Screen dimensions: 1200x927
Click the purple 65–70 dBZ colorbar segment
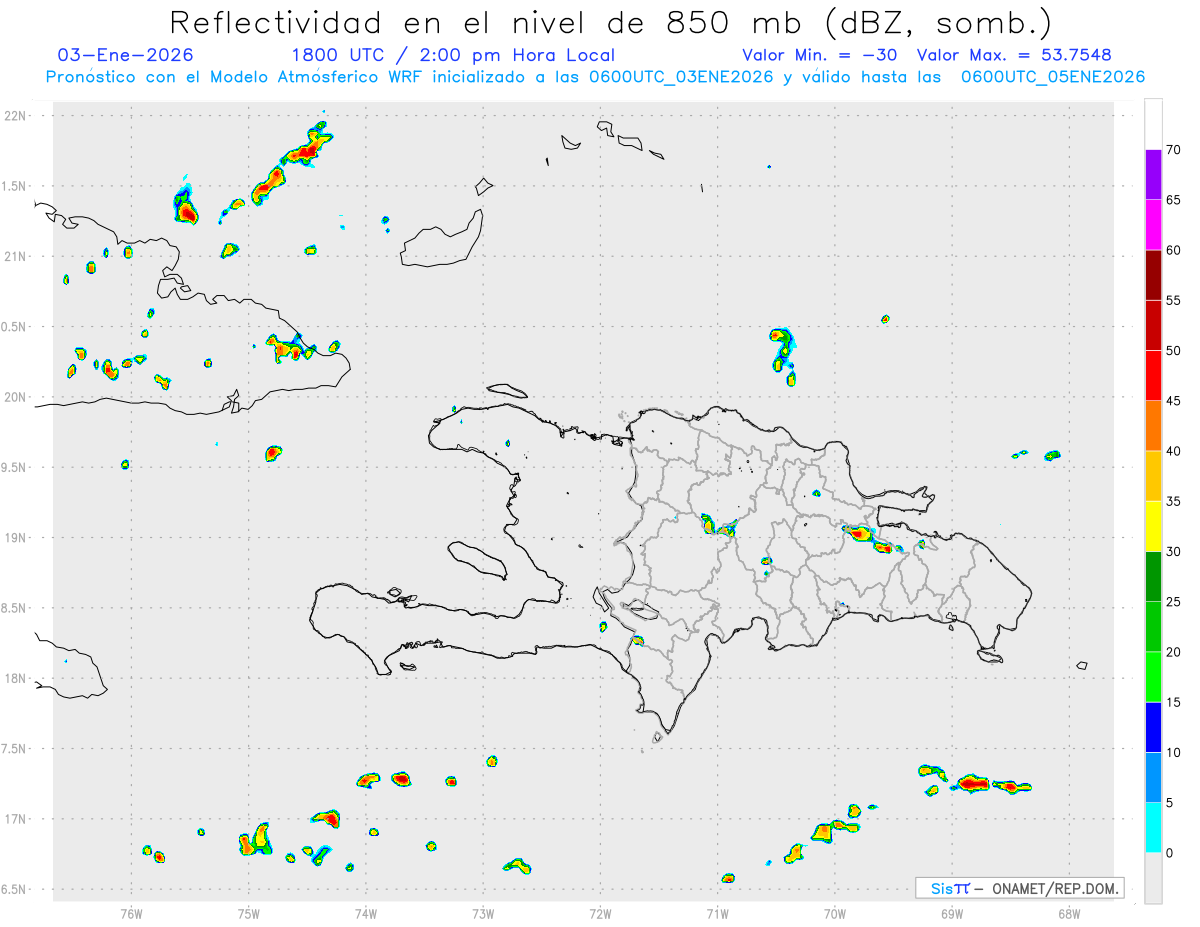pos(1153,175)
